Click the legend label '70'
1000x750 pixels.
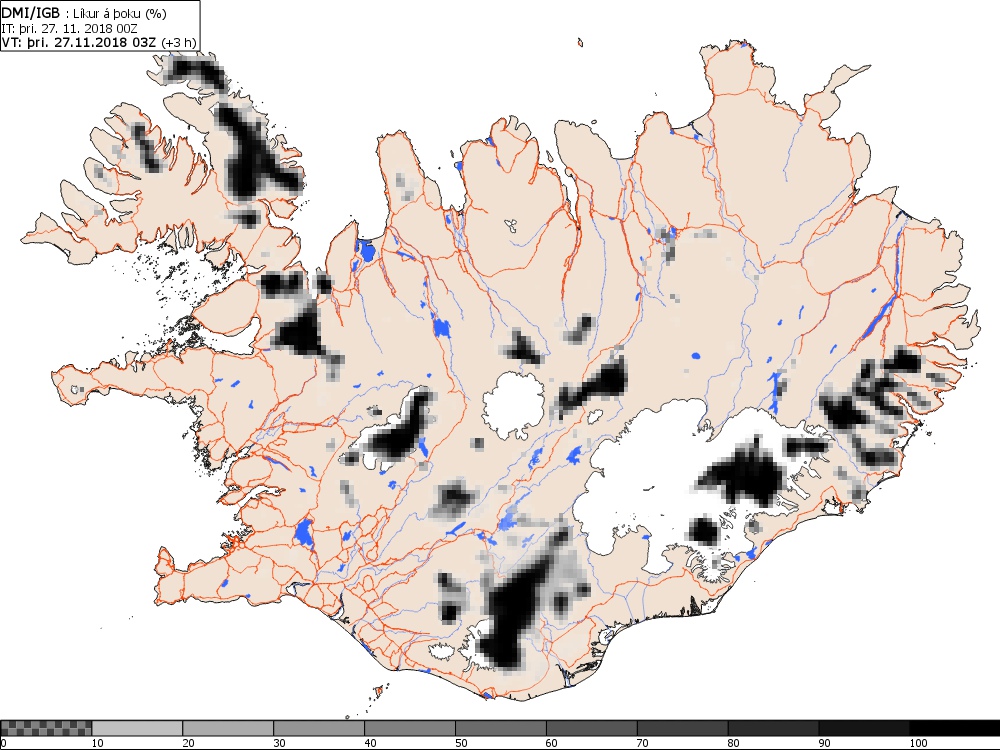click(643, 743)
